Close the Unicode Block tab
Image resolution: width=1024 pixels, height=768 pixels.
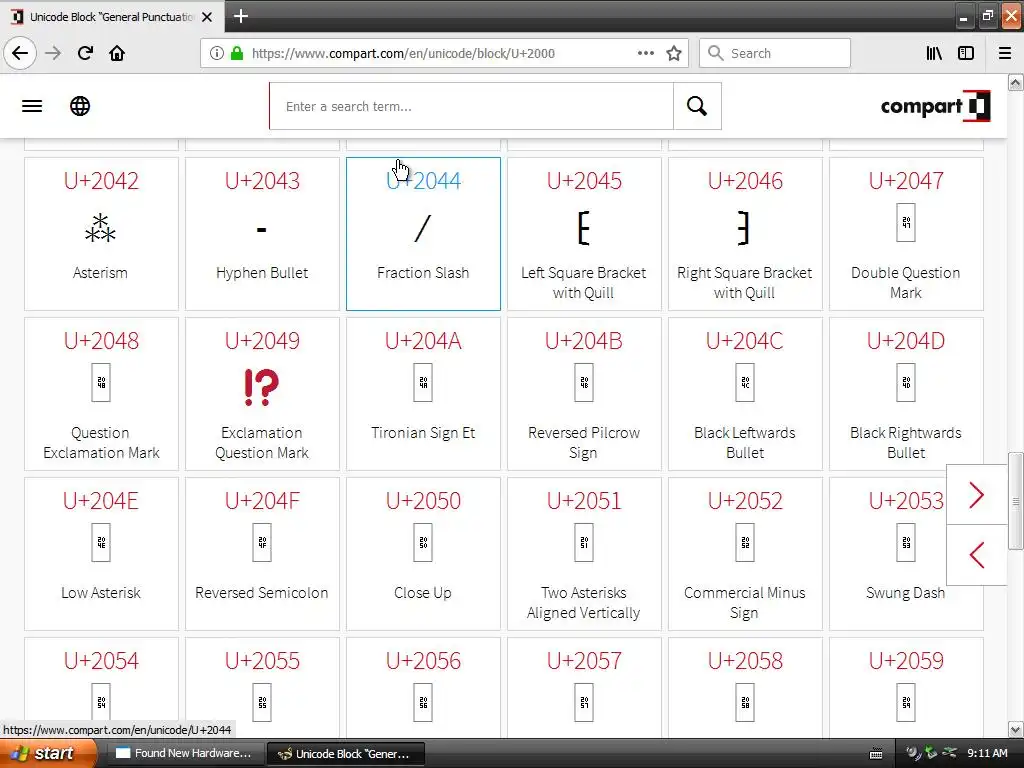point(207,17)
